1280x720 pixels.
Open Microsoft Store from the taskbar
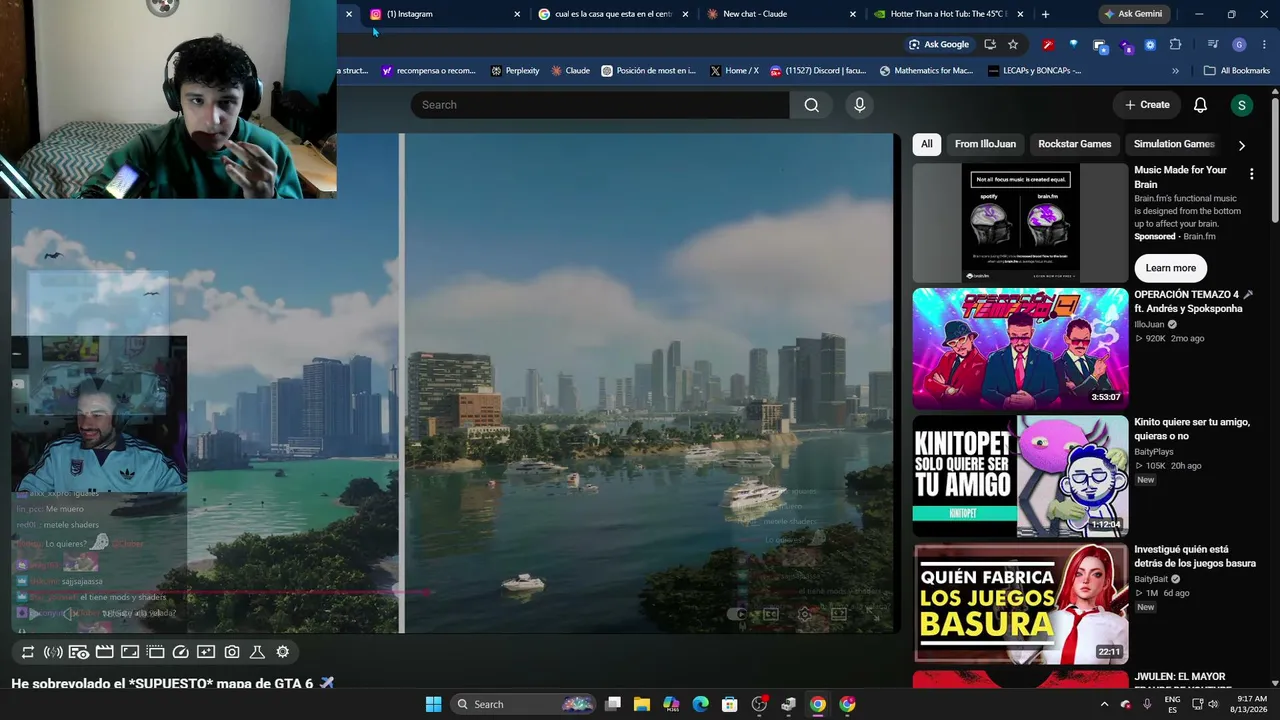tap(730, 704)
